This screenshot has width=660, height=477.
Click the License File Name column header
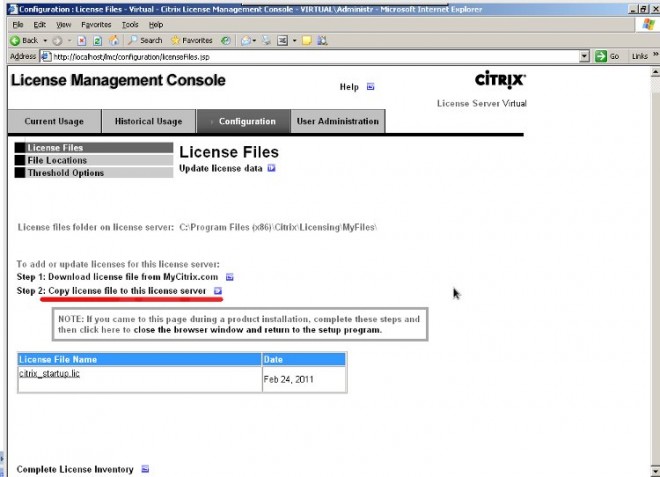pos(139,360)
